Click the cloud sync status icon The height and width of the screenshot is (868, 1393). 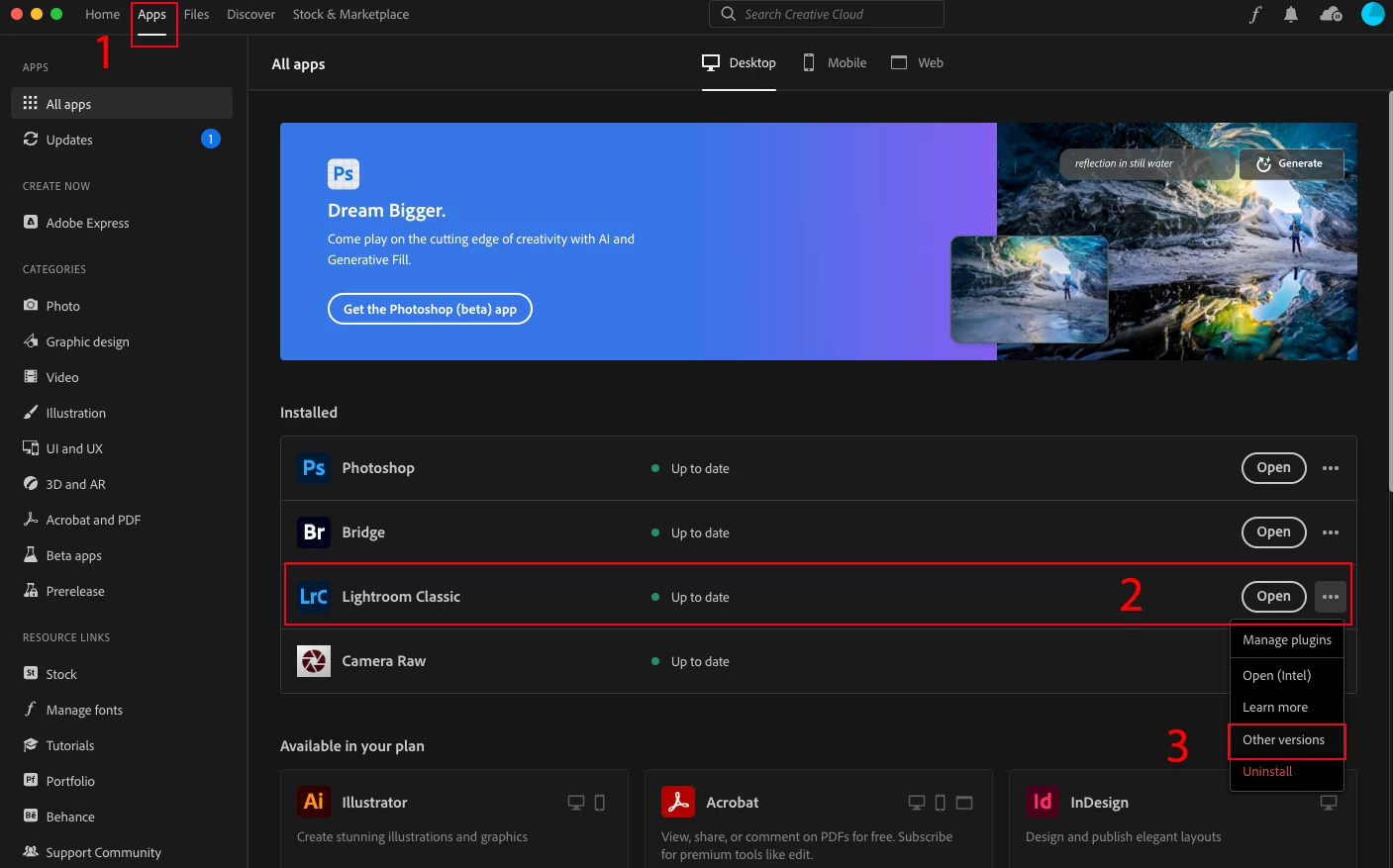[1332, 14]
